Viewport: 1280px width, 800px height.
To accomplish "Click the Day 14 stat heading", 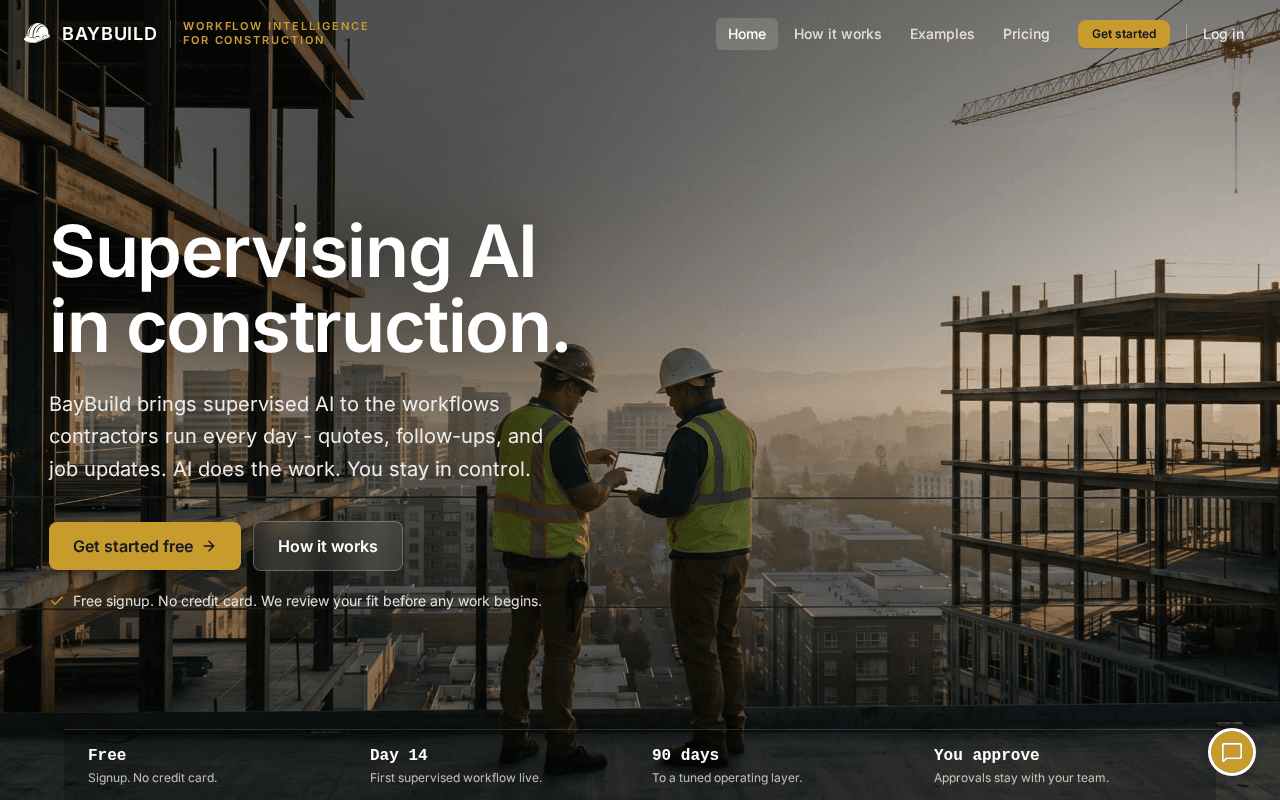I will click(x=398, y=755).
